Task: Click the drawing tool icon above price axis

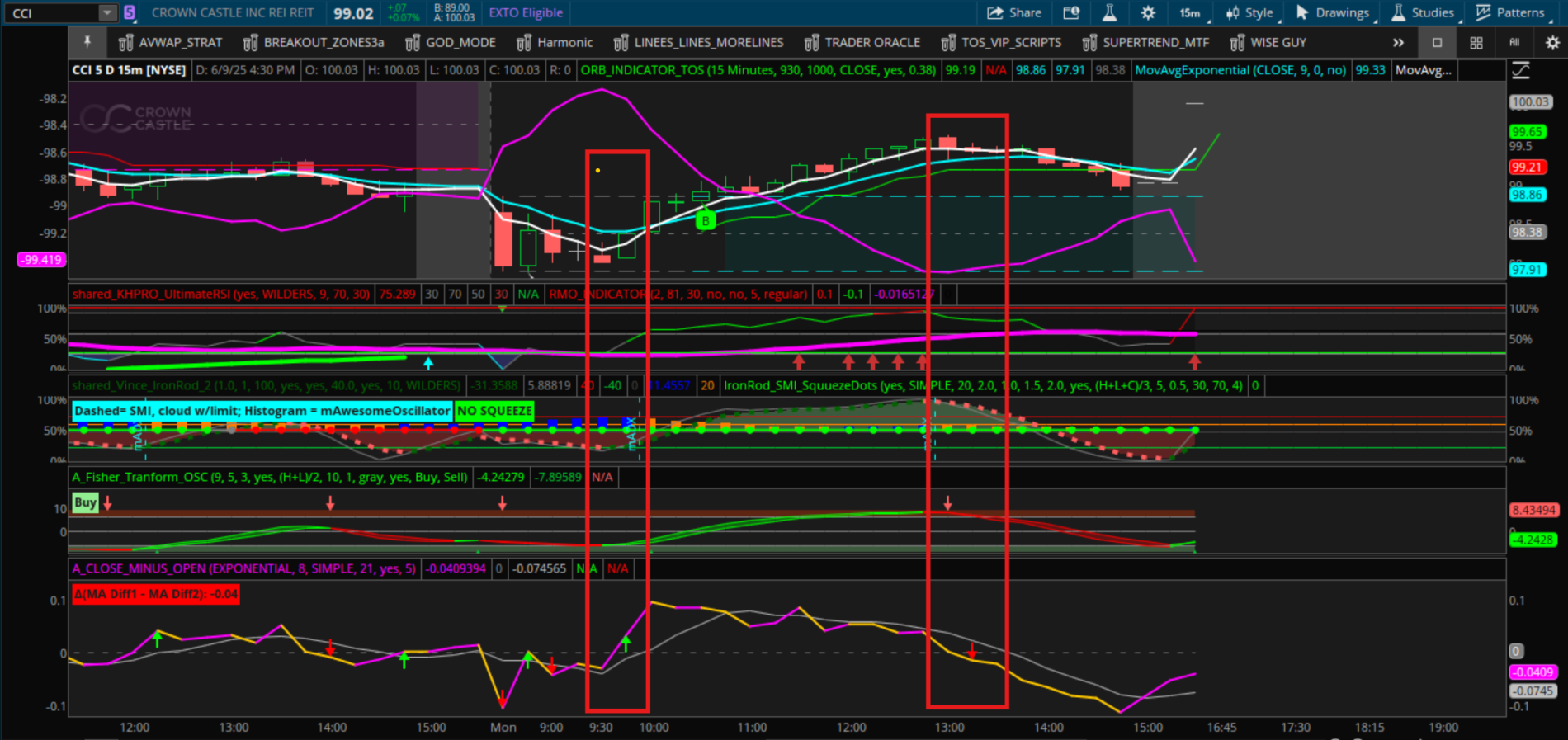Action: [1521, 71]
